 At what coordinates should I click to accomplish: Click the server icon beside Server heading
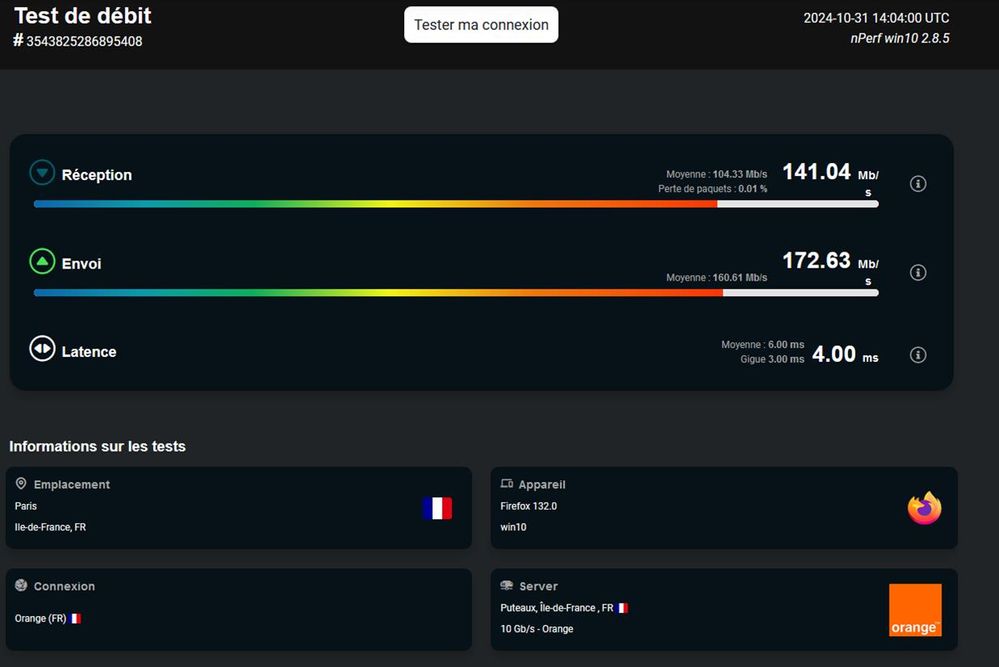coord(507,586)
